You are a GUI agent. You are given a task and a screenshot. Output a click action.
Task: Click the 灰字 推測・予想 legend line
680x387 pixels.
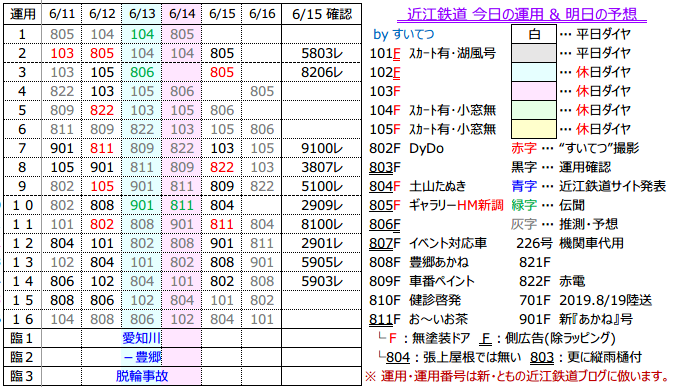click(565, 224)
